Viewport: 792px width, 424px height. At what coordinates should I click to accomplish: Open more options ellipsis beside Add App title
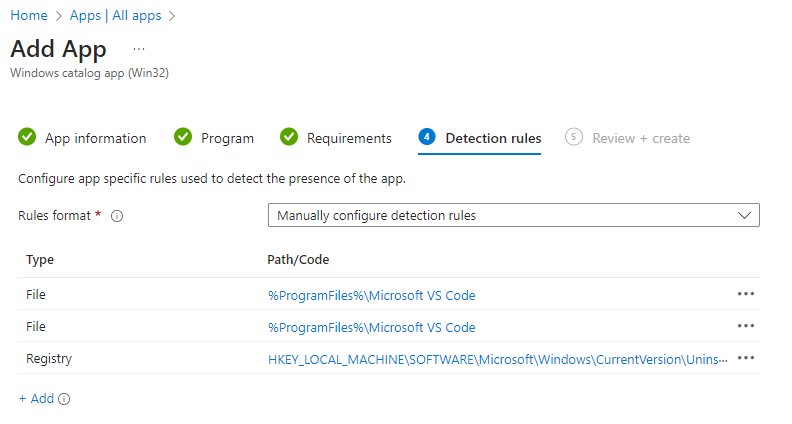pos(139,49)
